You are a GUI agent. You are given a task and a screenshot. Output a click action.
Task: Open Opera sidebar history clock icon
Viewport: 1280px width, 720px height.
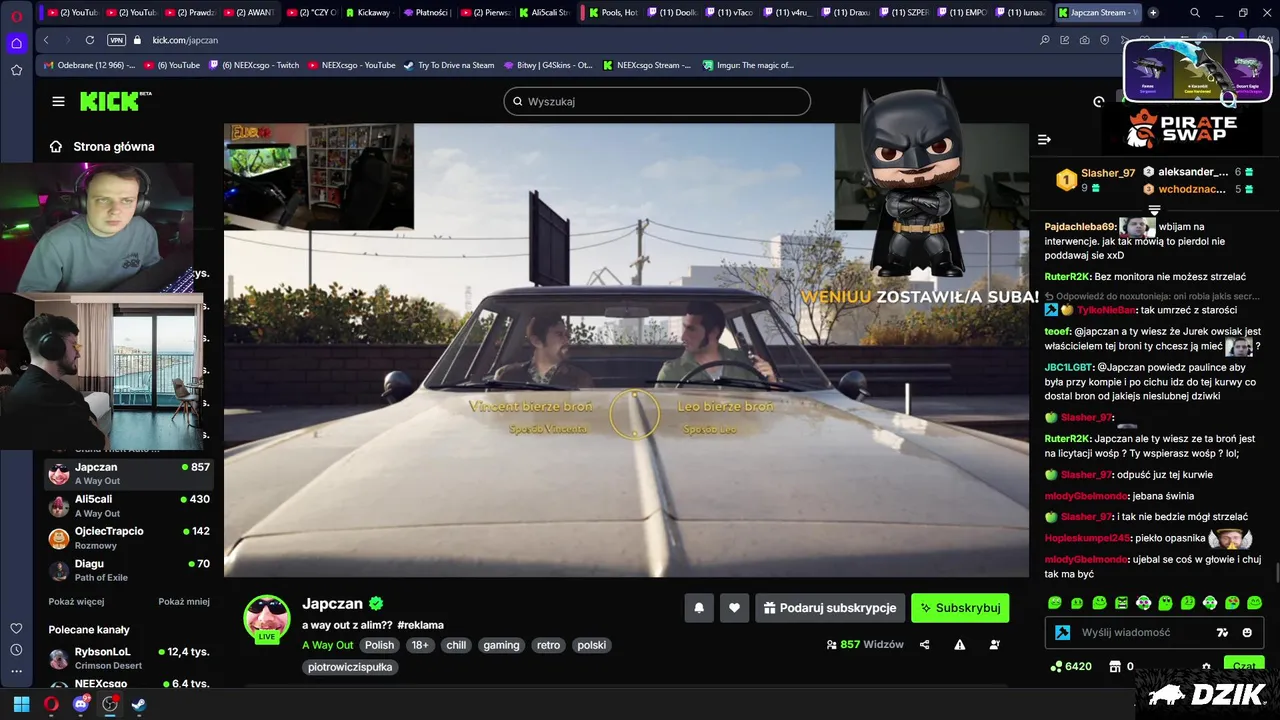pyautogui.click(x=16, y=650)
